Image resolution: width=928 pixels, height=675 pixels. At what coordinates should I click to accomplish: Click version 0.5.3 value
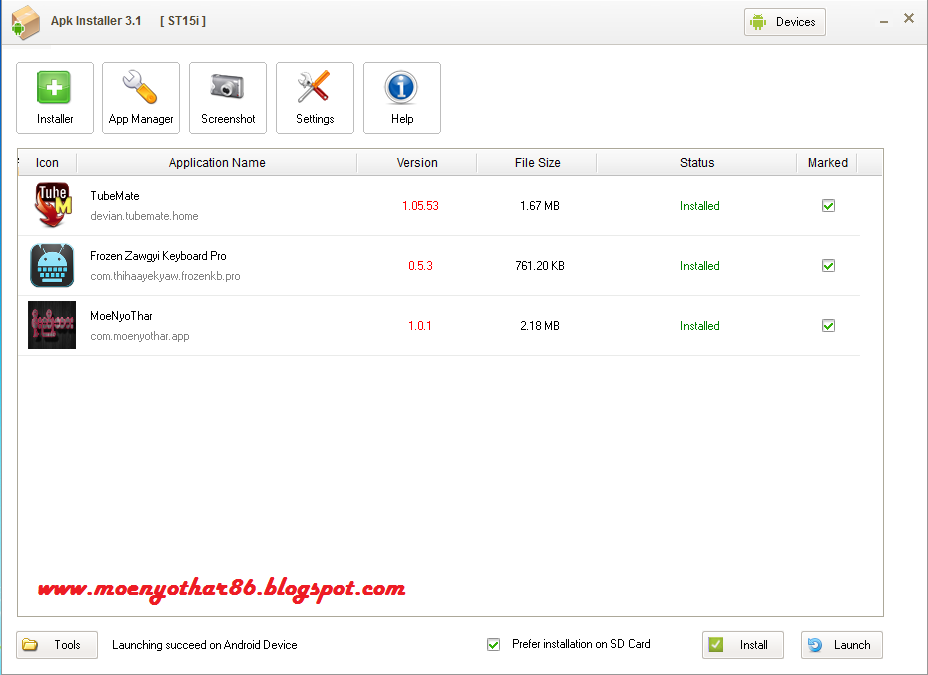(x=420, y=266)
